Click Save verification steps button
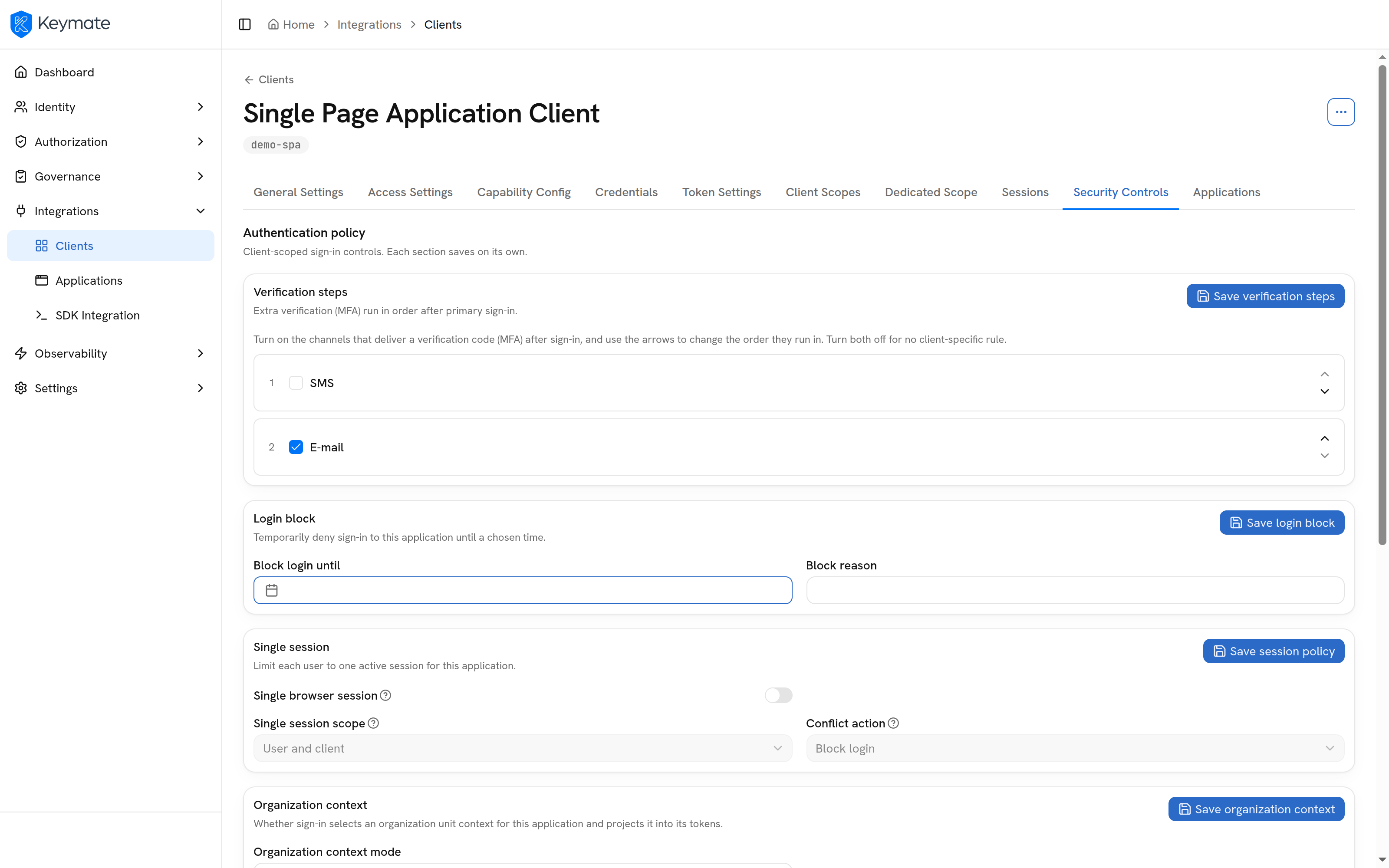This screenshot has width=1389, height=868. coord(1265,296)
